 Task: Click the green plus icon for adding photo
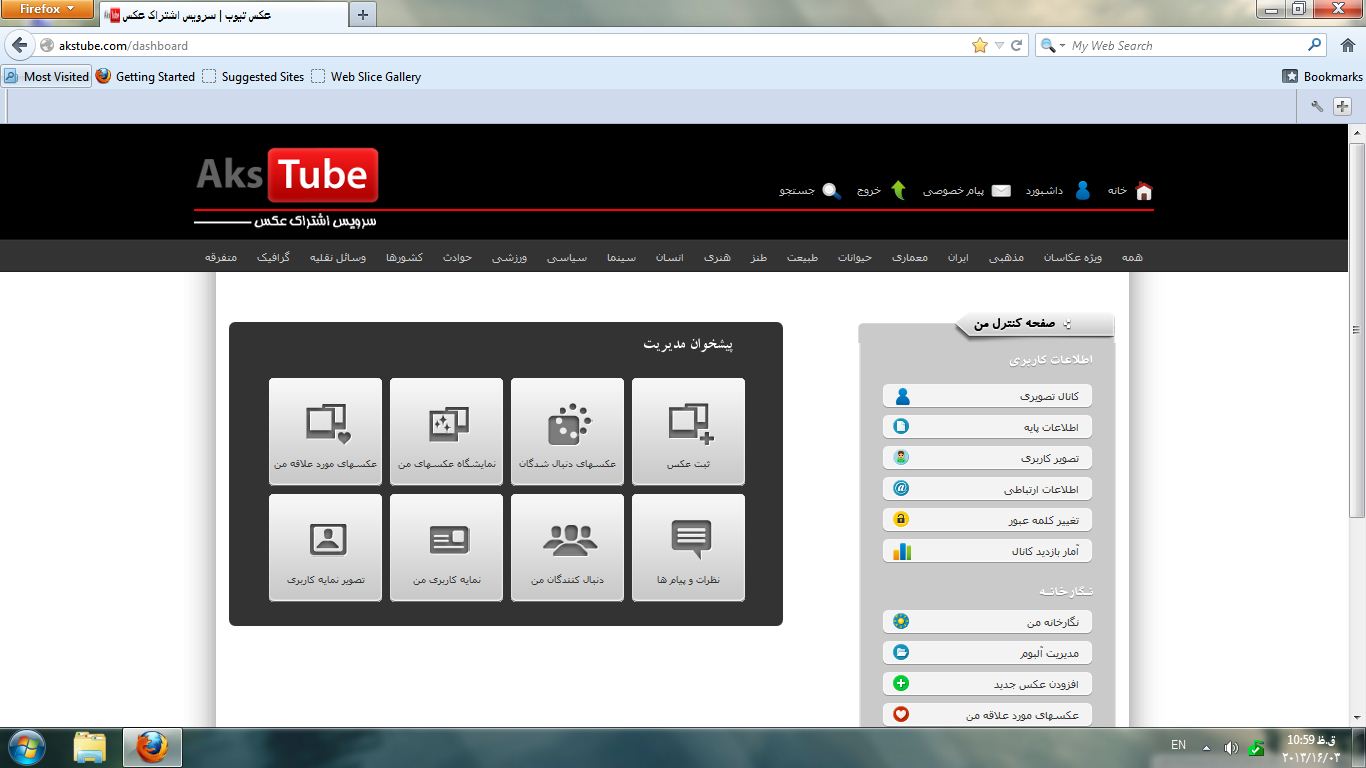pos(901,684)
